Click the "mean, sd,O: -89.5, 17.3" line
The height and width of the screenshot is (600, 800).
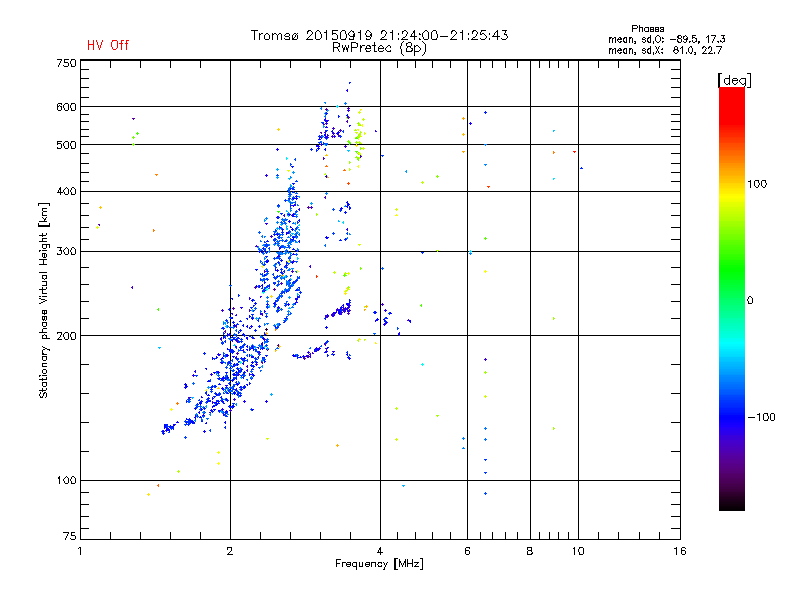pyautogui.click(x=666, y=39)
